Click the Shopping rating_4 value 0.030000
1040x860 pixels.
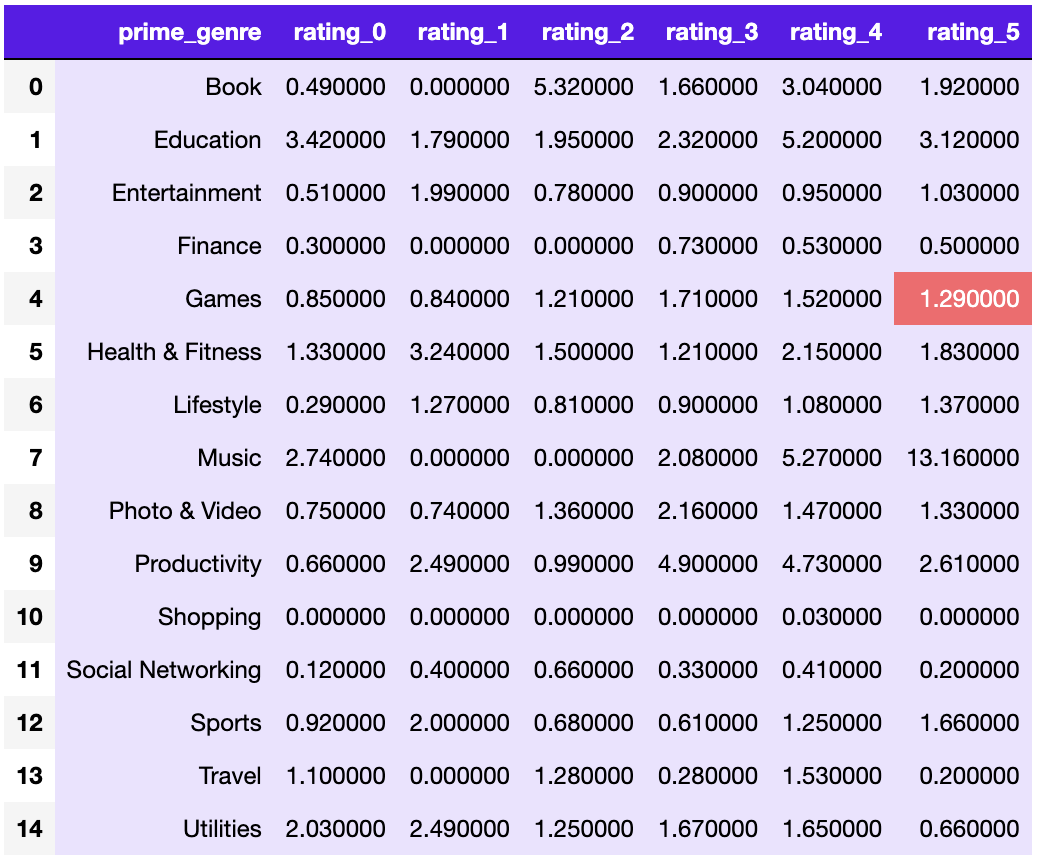click(832, 617)
